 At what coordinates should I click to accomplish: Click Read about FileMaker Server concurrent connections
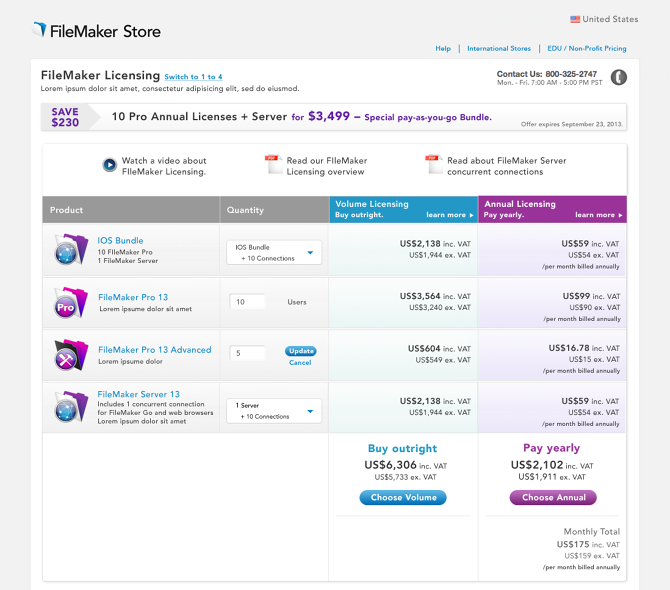pos(507,166)
